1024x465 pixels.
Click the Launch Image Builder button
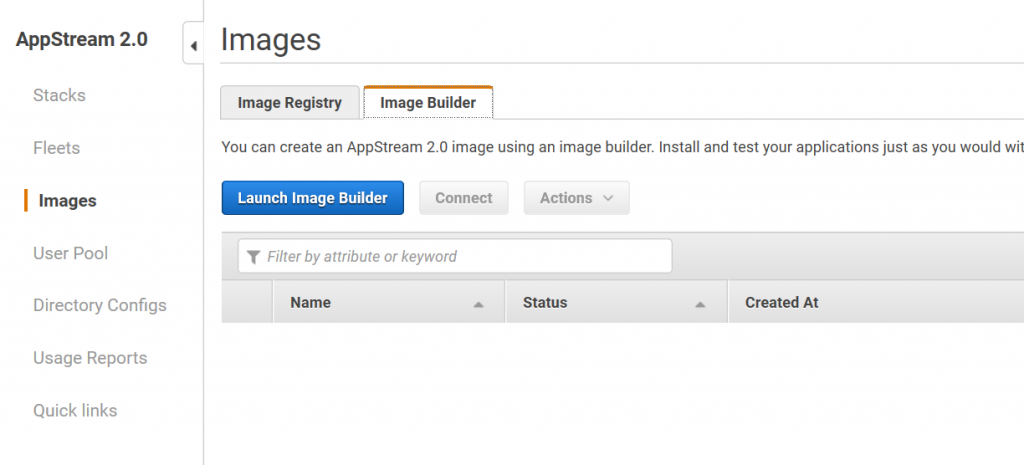[x=313, y=198]
